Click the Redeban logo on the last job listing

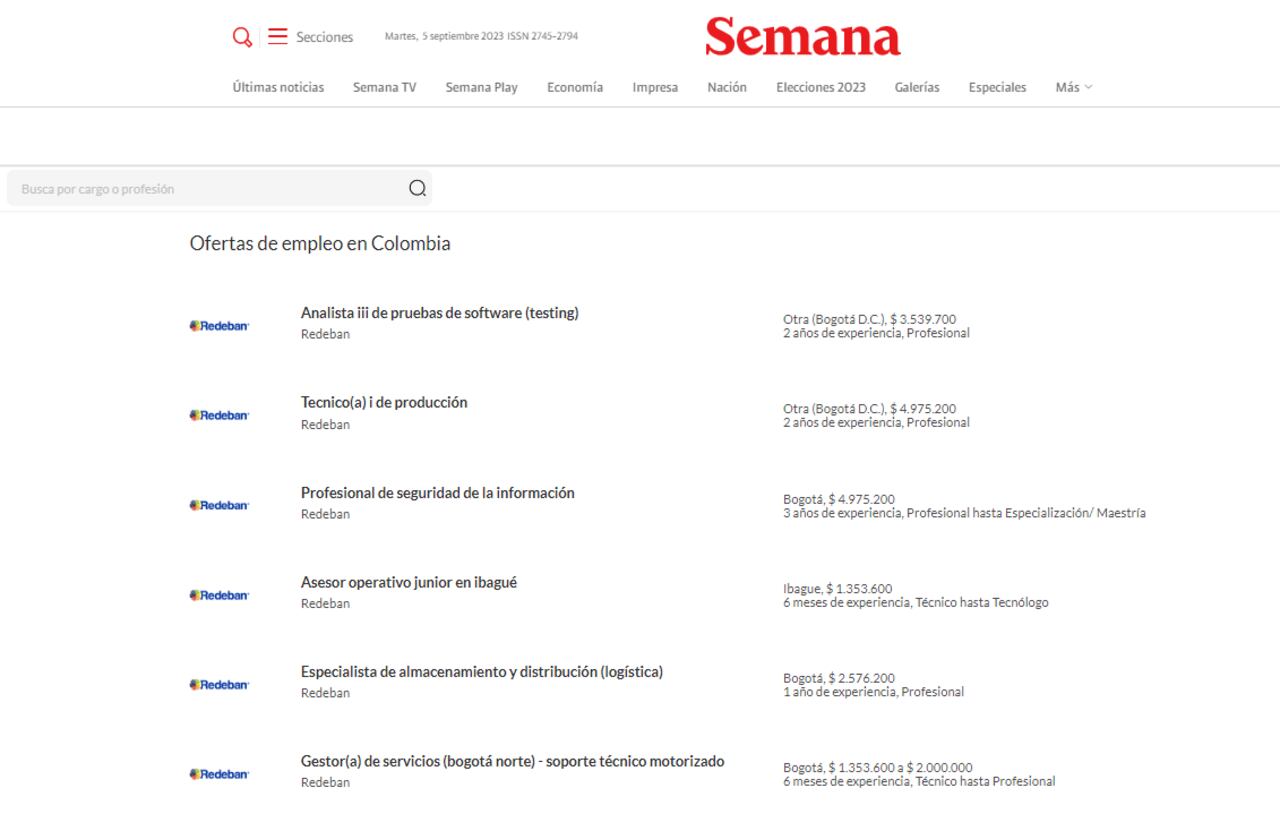[x=219, y=772]
